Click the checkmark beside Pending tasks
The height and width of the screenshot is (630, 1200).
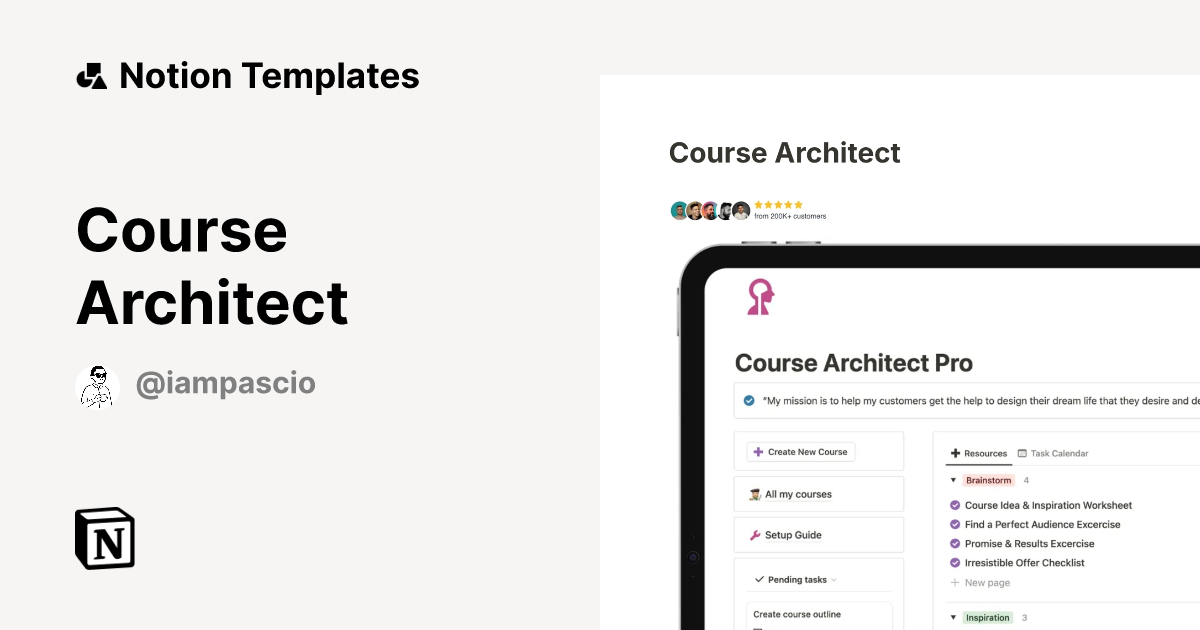pyautogui.click(x=758, y=579)
